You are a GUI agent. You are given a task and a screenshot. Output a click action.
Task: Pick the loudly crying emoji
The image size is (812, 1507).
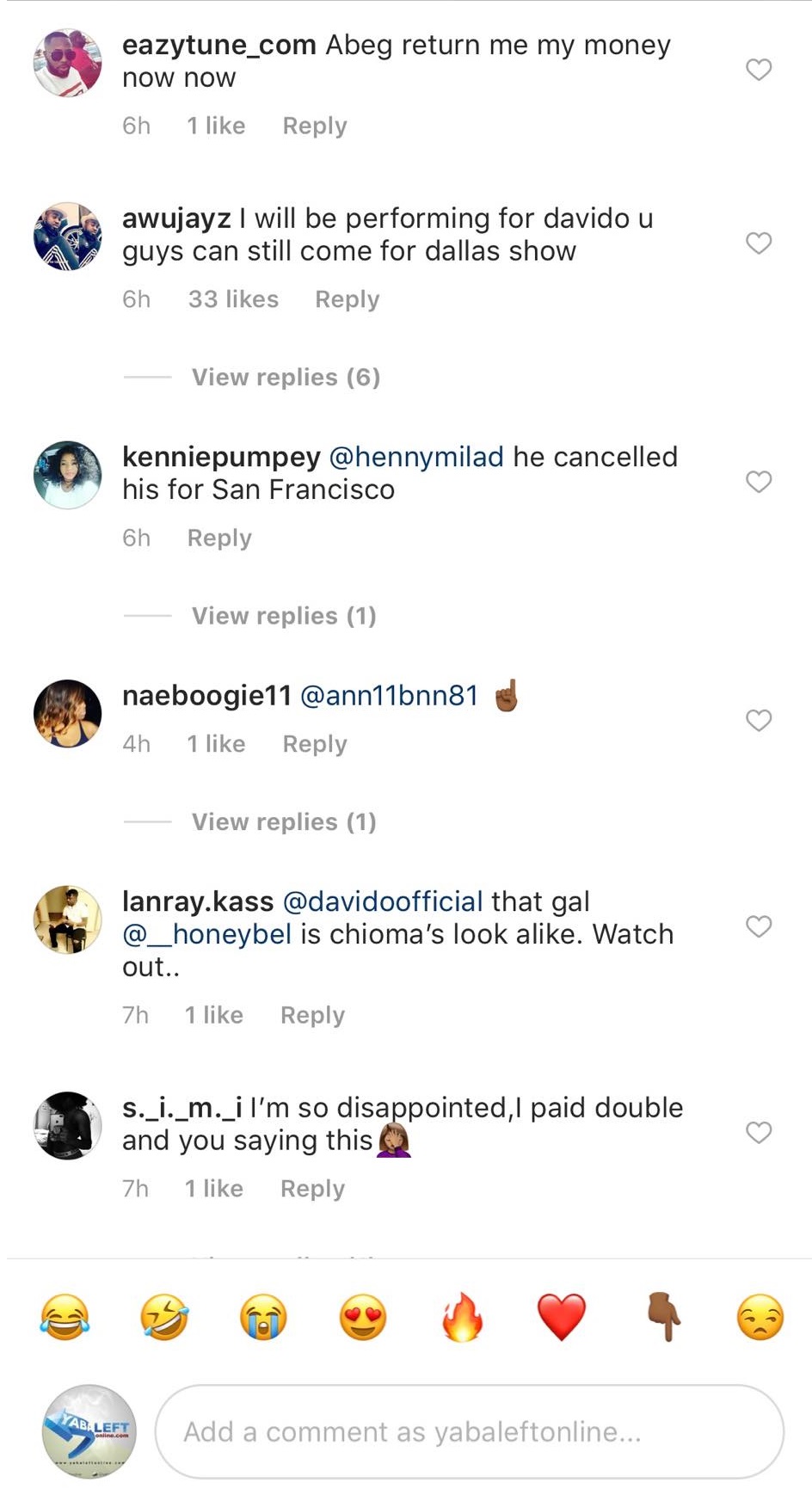(x=263, y=1317)
